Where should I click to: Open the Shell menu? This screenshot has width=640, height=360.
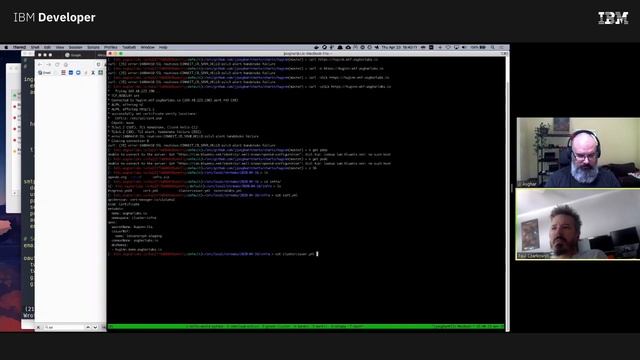click(35, 47)
